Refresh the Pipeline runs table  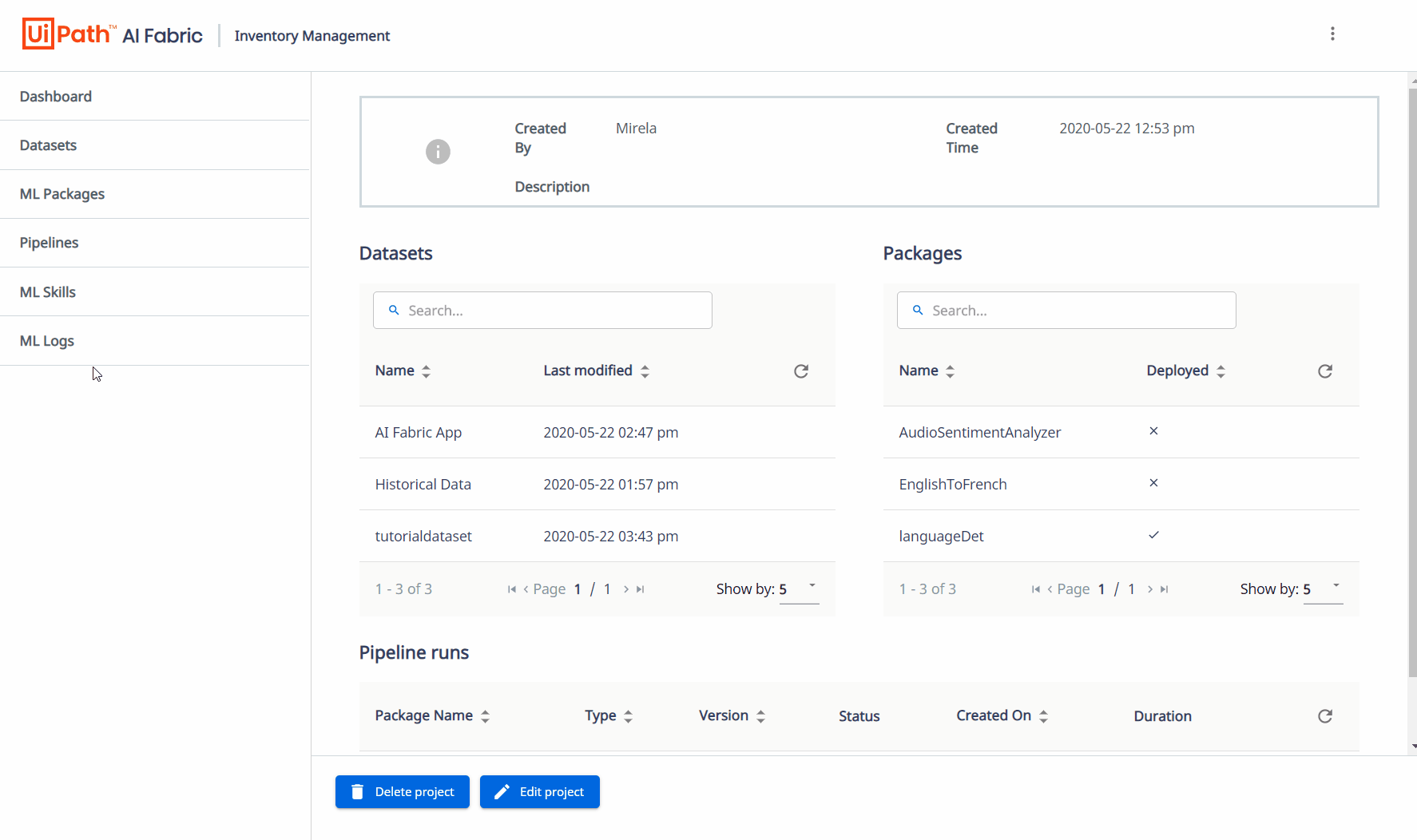(x=1325, y=716)
